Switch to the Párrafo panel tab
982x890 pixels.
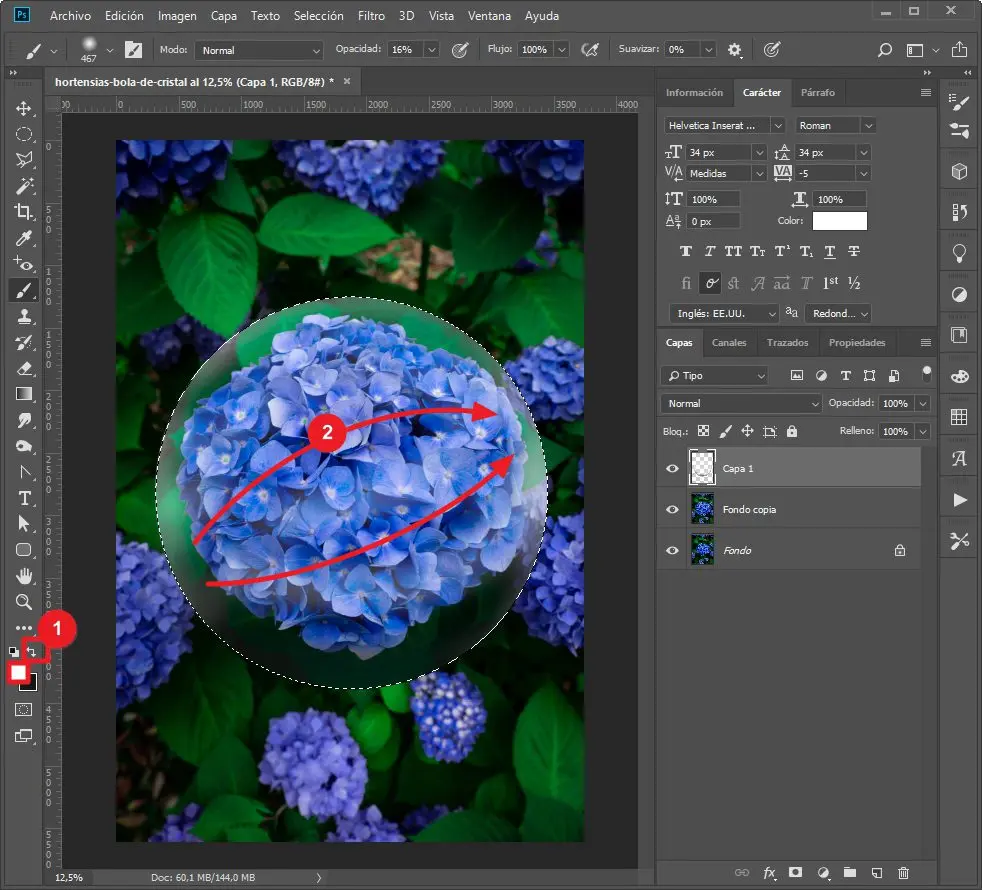pos(817,92)
